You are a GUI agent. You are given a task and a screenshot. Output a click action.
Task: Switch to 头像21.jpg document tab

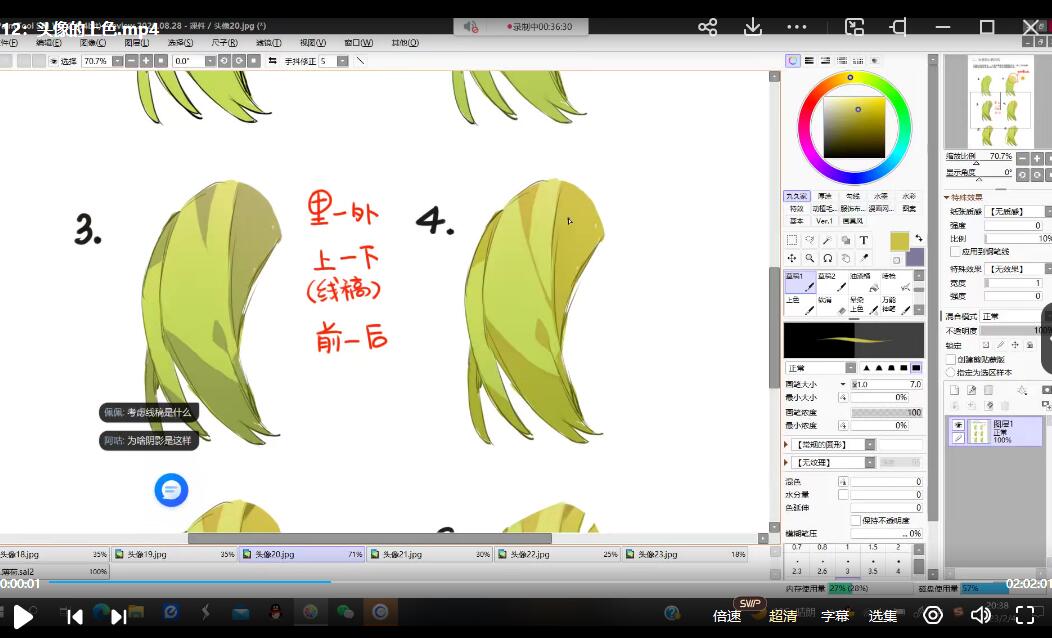(429, 554)
